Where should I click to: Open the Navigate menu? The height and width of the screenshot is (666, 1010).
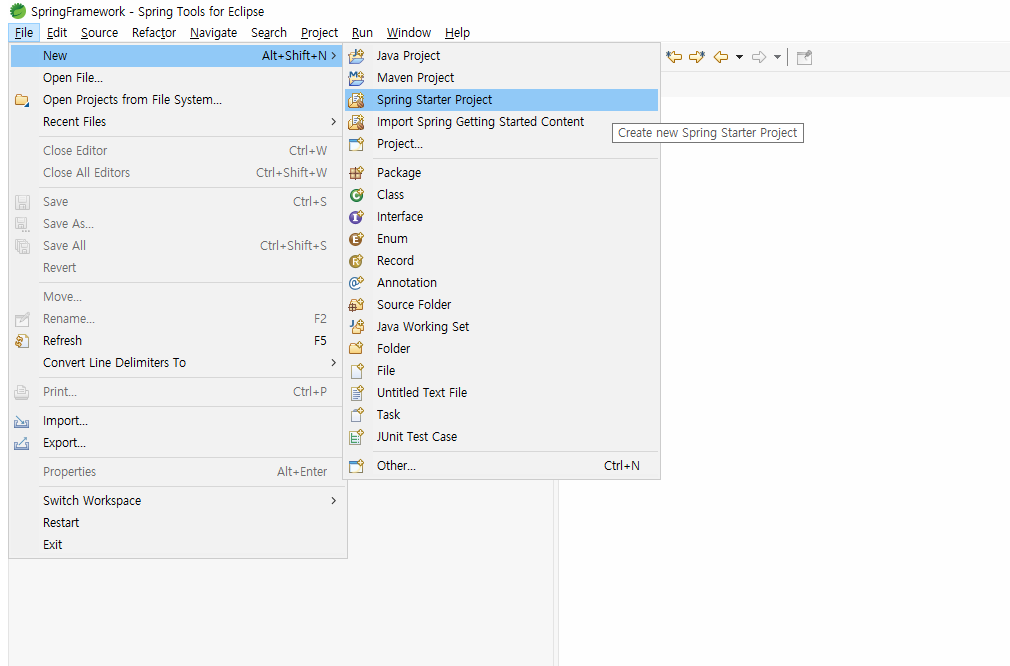point(213,33)
